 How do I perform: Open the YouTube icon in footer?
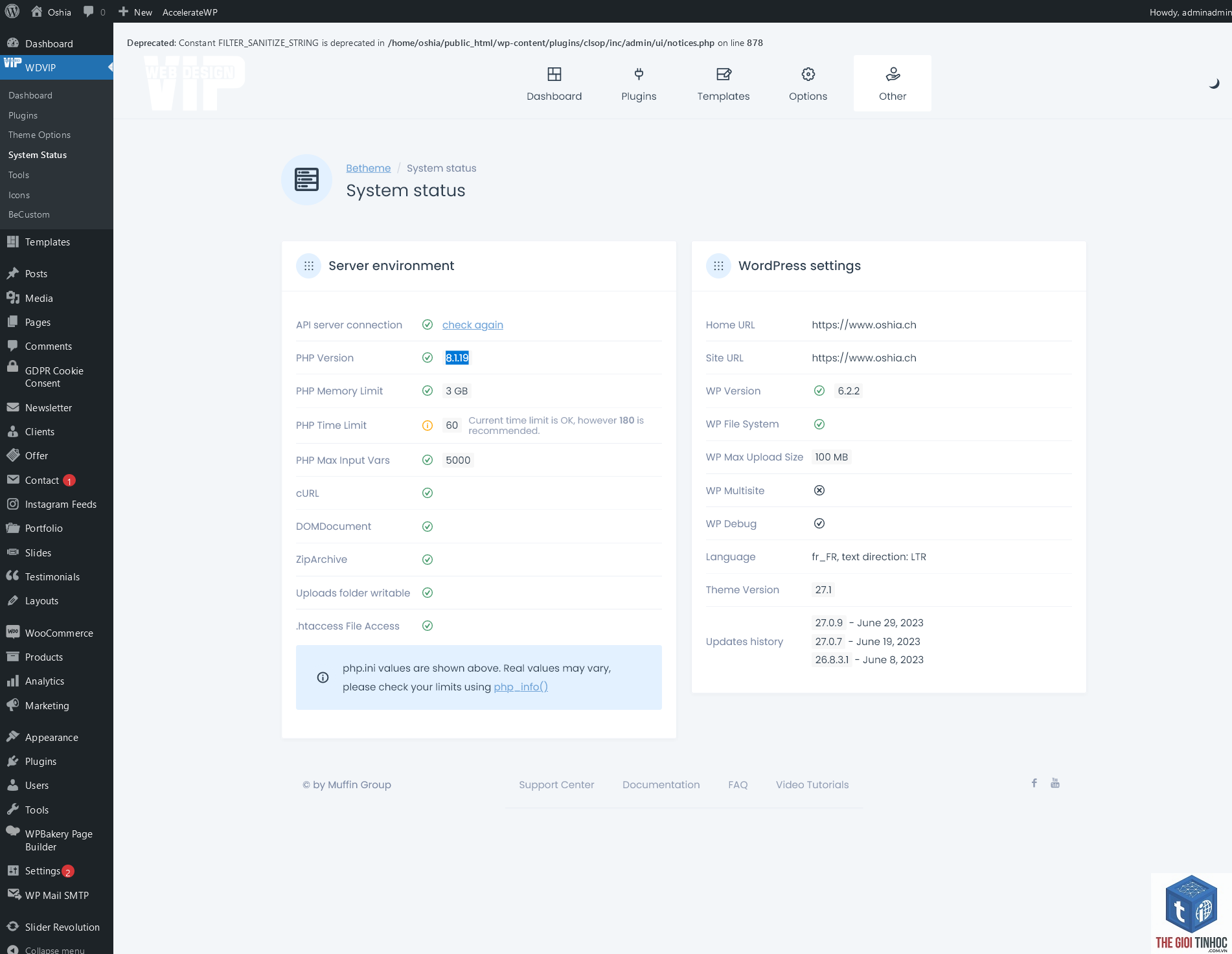[x=1055, y=783]
